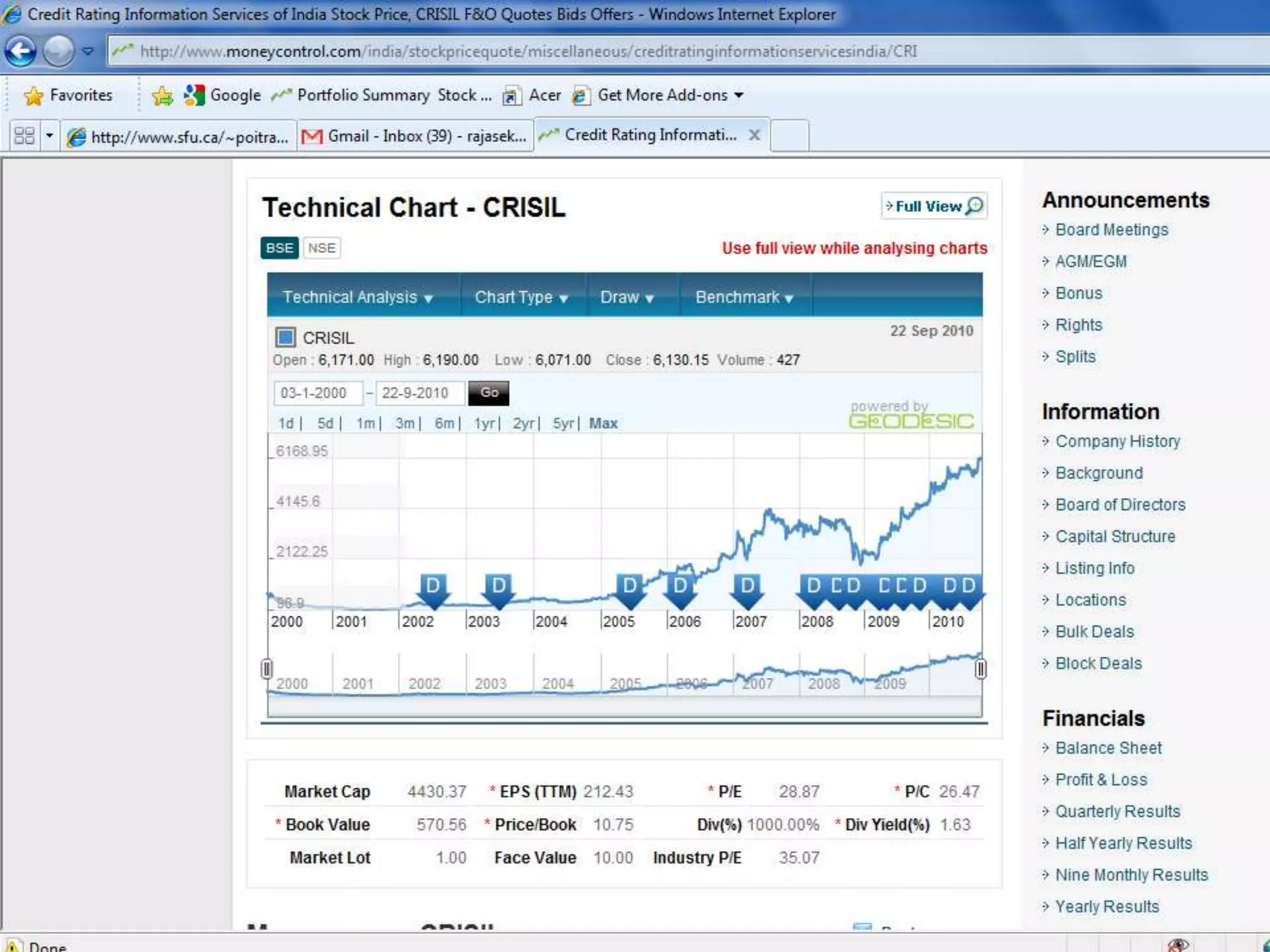
Task: Open Google favorites bar shortcut
Action: click(x=223, y=95)
